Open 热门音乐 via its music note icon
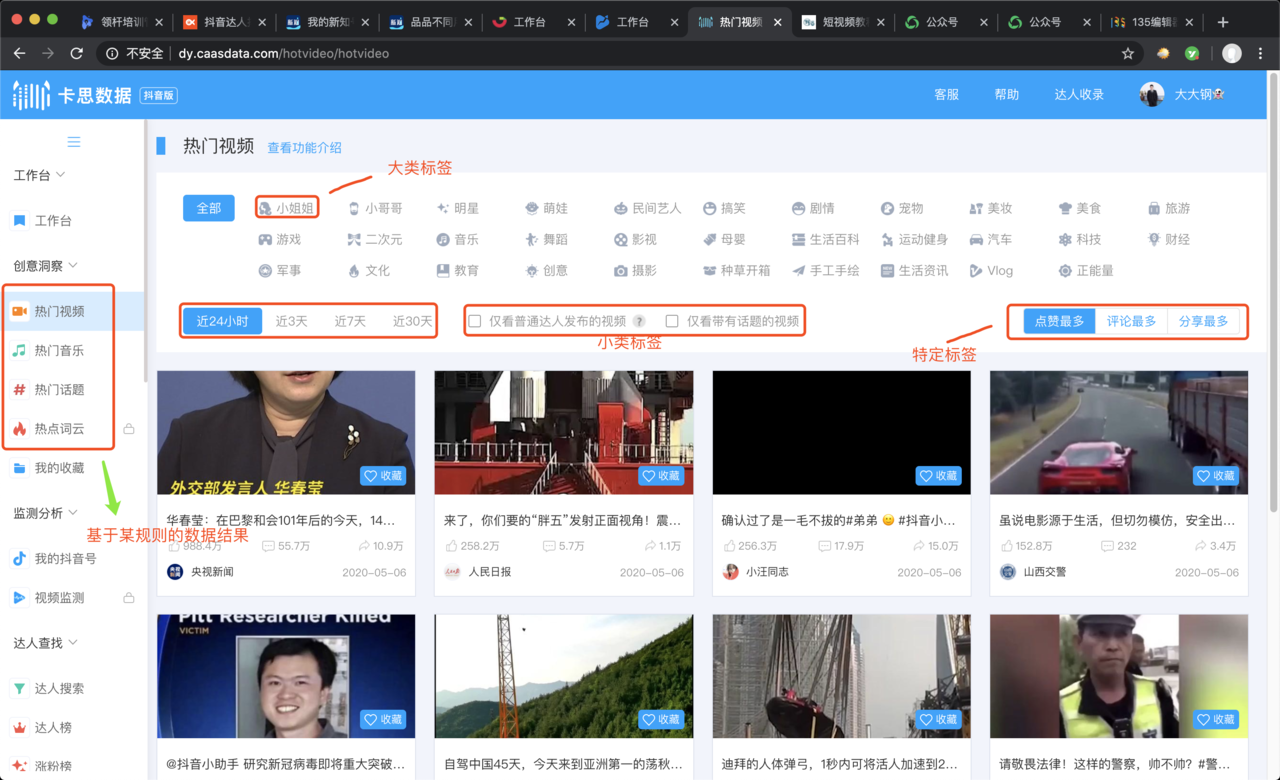Viewport: 1280px width, 780px height. [x=19, y=350]
